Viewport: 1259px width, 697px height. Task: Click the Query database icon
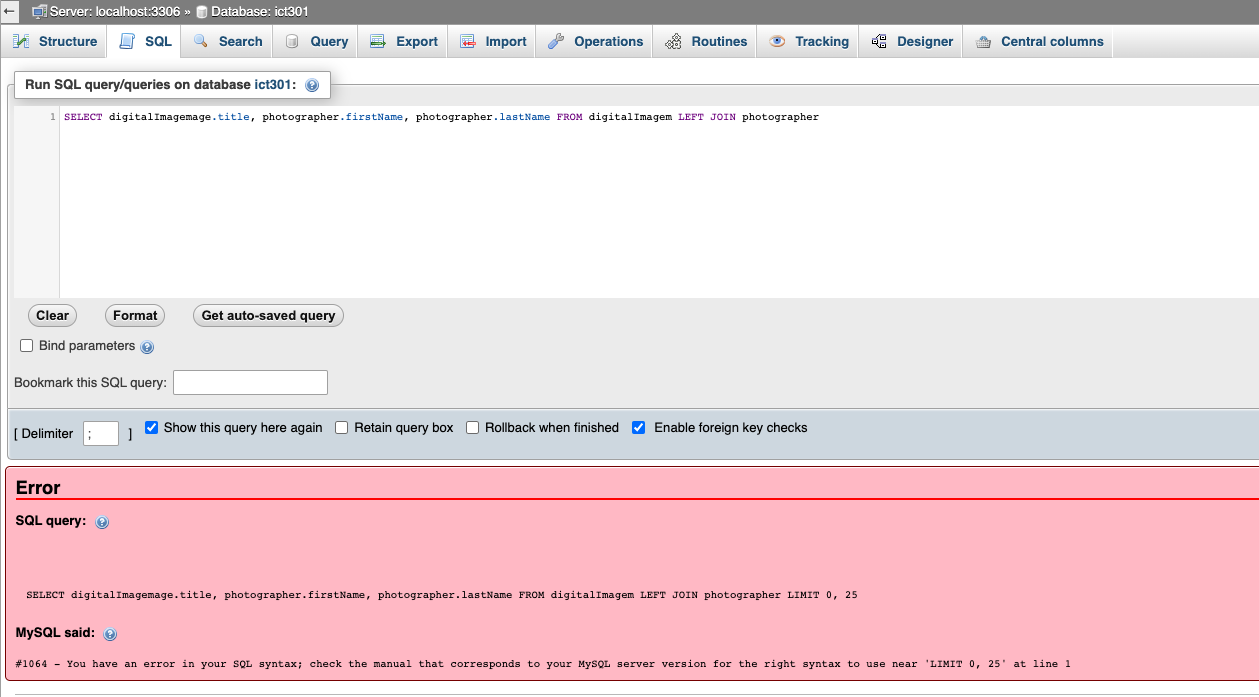pos(292,41)
